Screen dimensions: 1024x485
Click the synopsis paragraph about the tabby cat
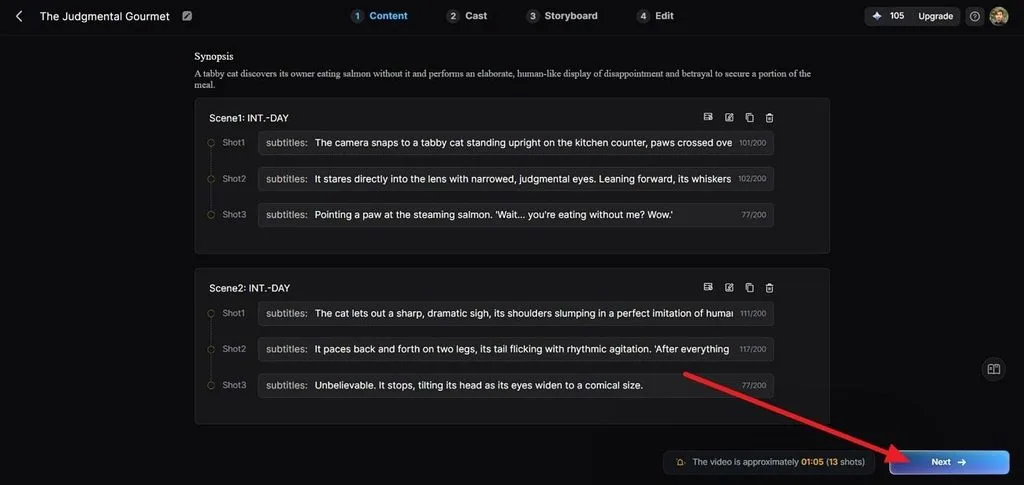pyautogui.click(x=502, y=79)
